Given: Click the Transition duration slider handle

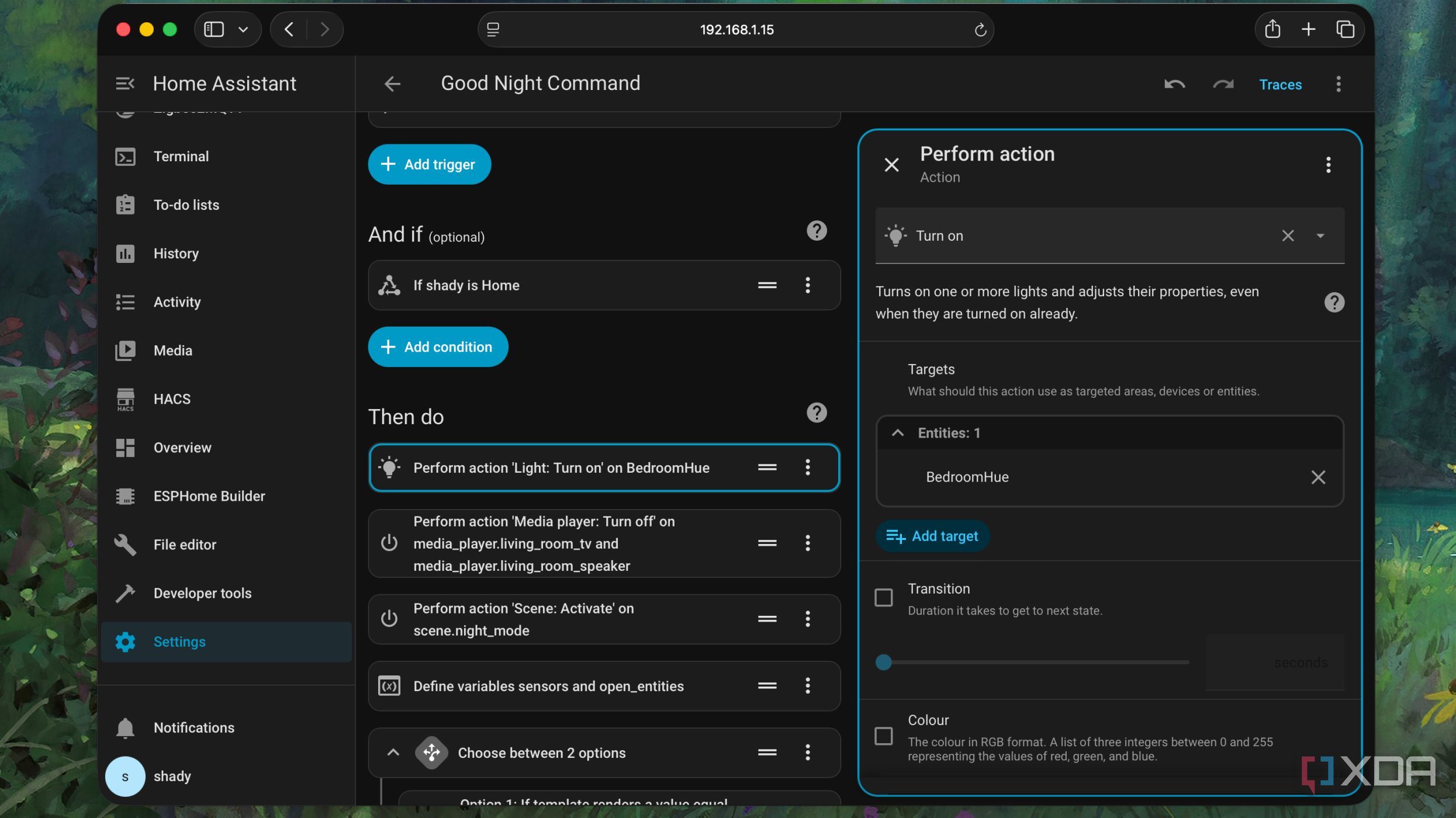Looking at the screenshot, I should [x=883, y=662].
